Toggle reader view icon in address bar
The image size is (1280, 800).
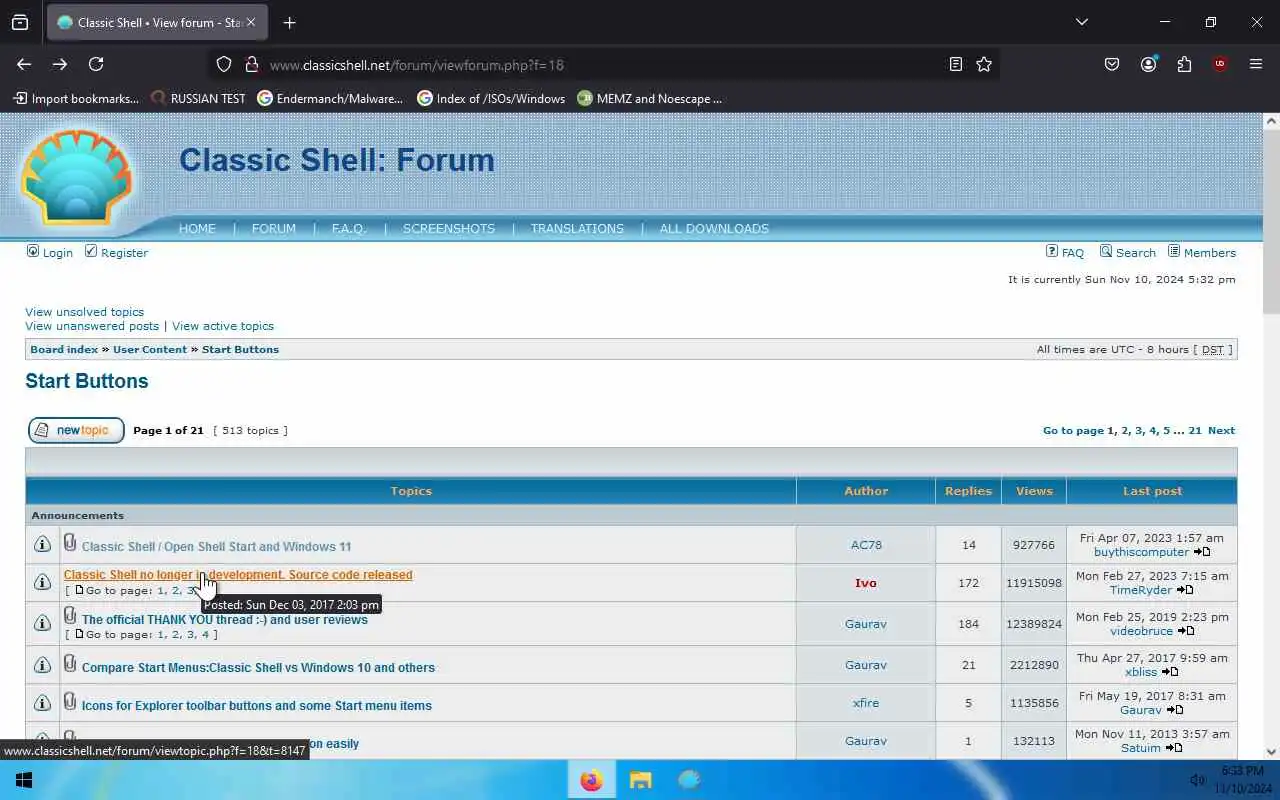pos(956,64)
